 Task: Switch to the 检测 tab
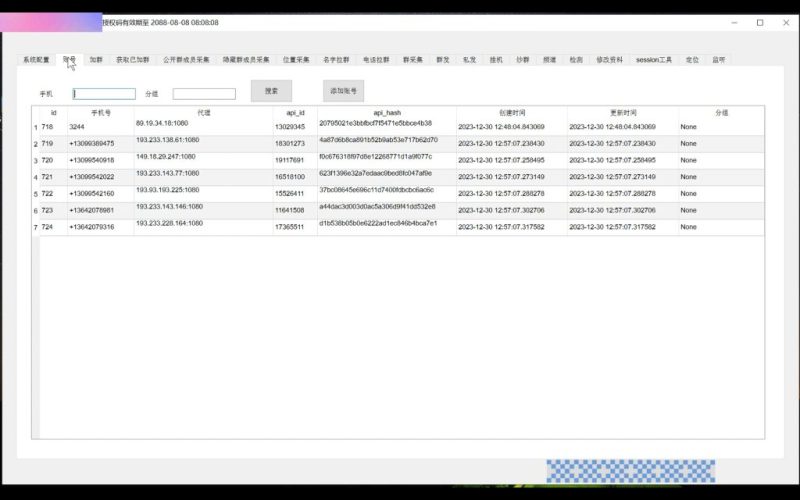[x=576, y=60]
